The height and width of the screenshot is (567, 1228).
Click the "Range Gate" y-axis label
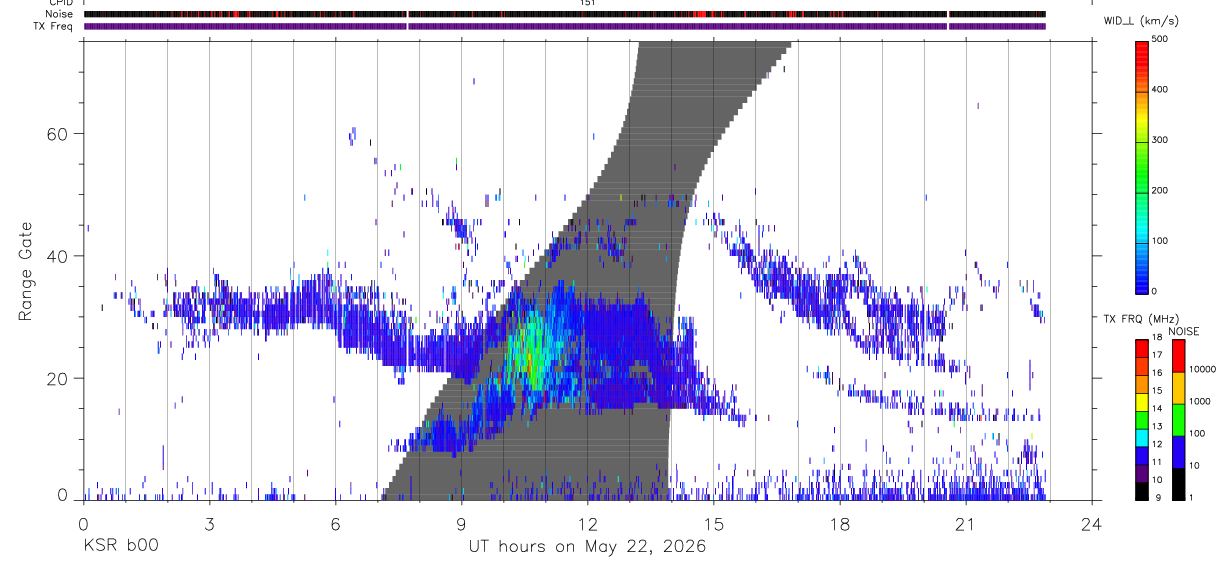click(x=25, y=271)
